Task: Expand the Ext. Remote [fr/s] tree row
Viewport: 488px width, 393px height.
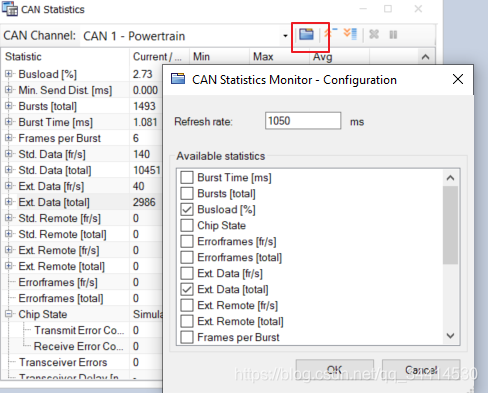Action: click(9, 250)
